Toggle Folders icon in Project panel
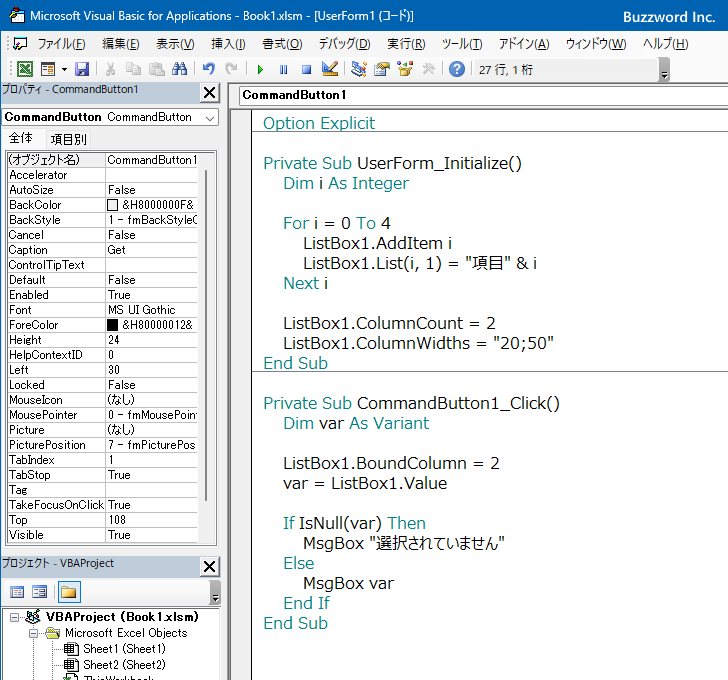This screenshot has height=680, width=728. (69, 592)
